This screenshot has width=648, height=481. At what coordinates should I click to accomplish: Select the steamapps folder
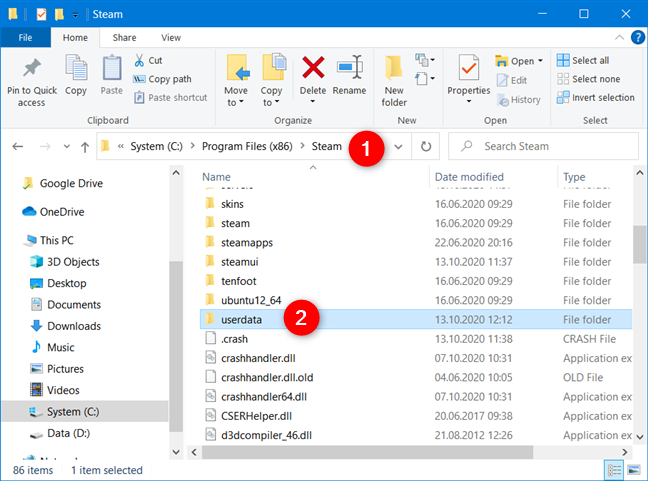click(x=247, y=242)
